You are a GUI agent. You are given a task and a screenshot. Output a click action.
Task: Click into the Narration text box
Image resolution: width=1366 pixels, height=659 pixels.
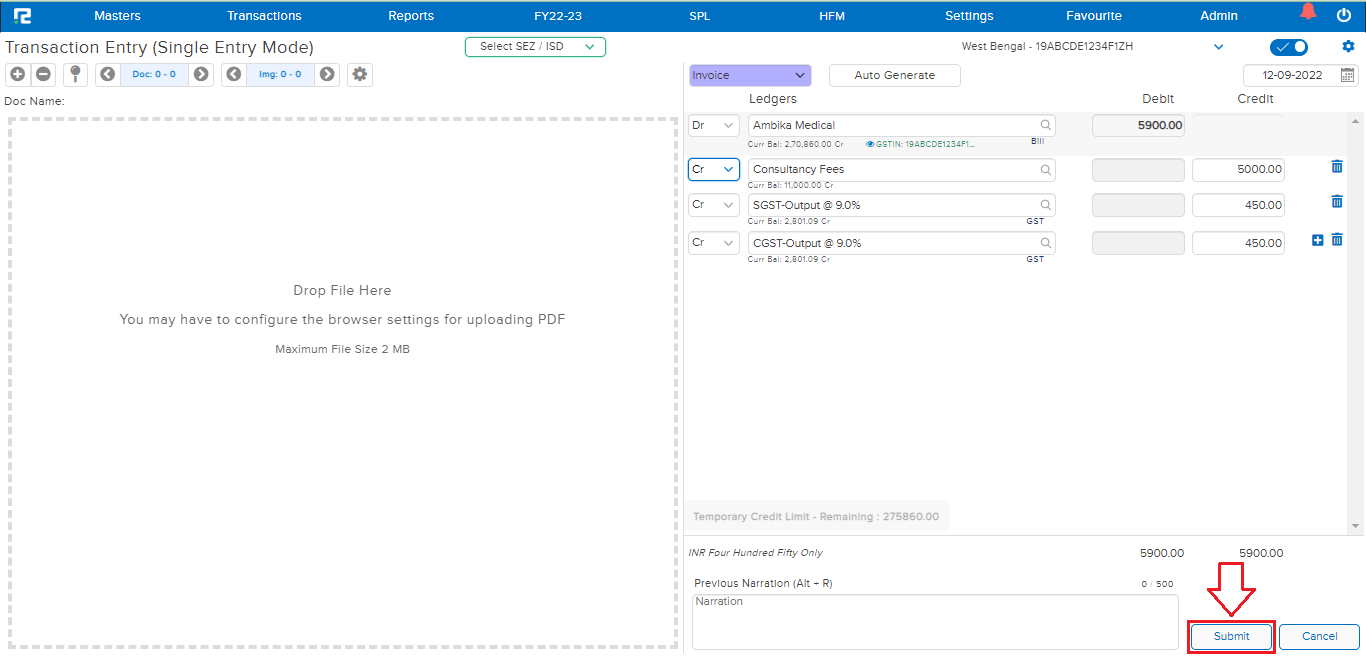(x=934, y=621)
